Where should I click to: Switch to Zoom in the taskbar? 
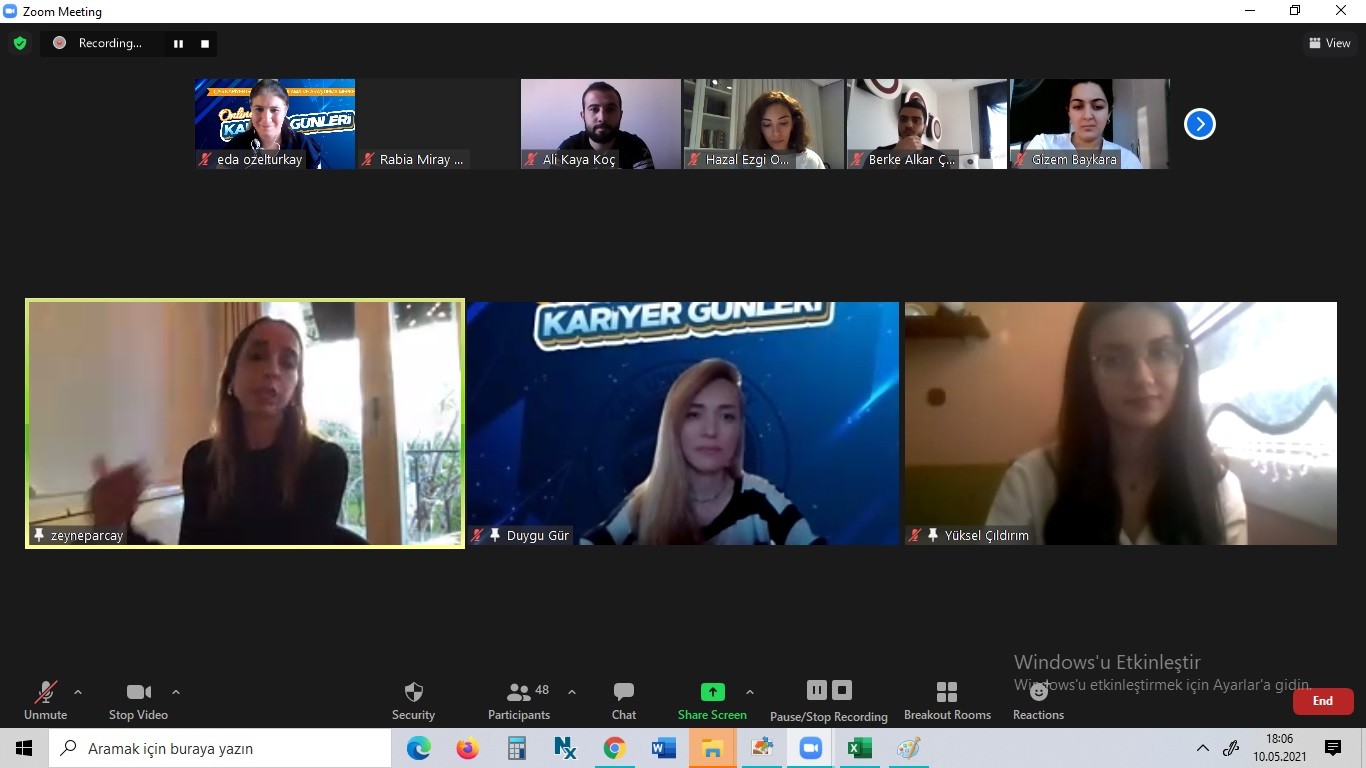[811, 748]
